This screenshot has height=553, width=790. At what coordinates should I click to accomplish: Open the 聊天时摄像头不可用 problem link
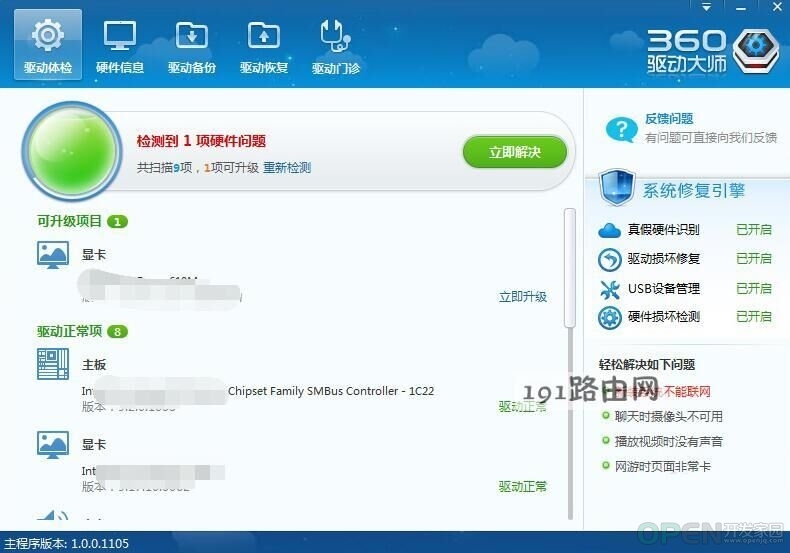(x=669, y=417)
